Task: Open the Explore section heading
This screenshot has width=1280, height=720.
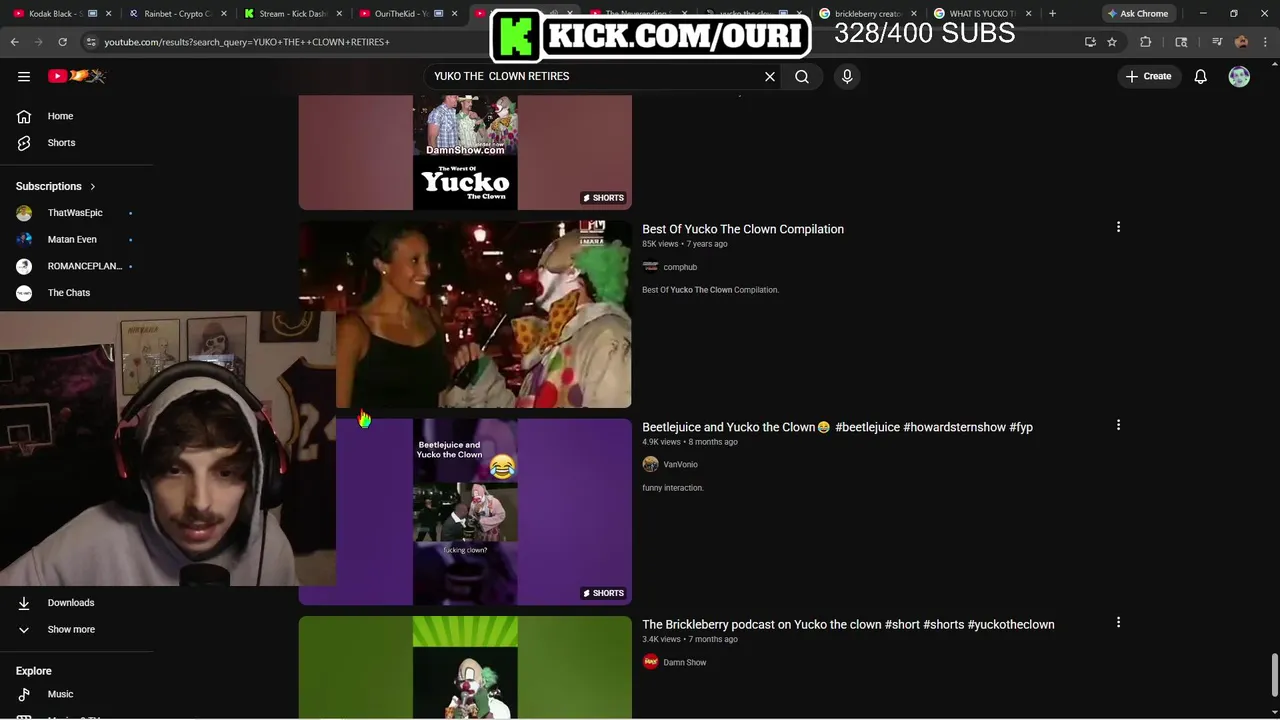Action: 34,671
